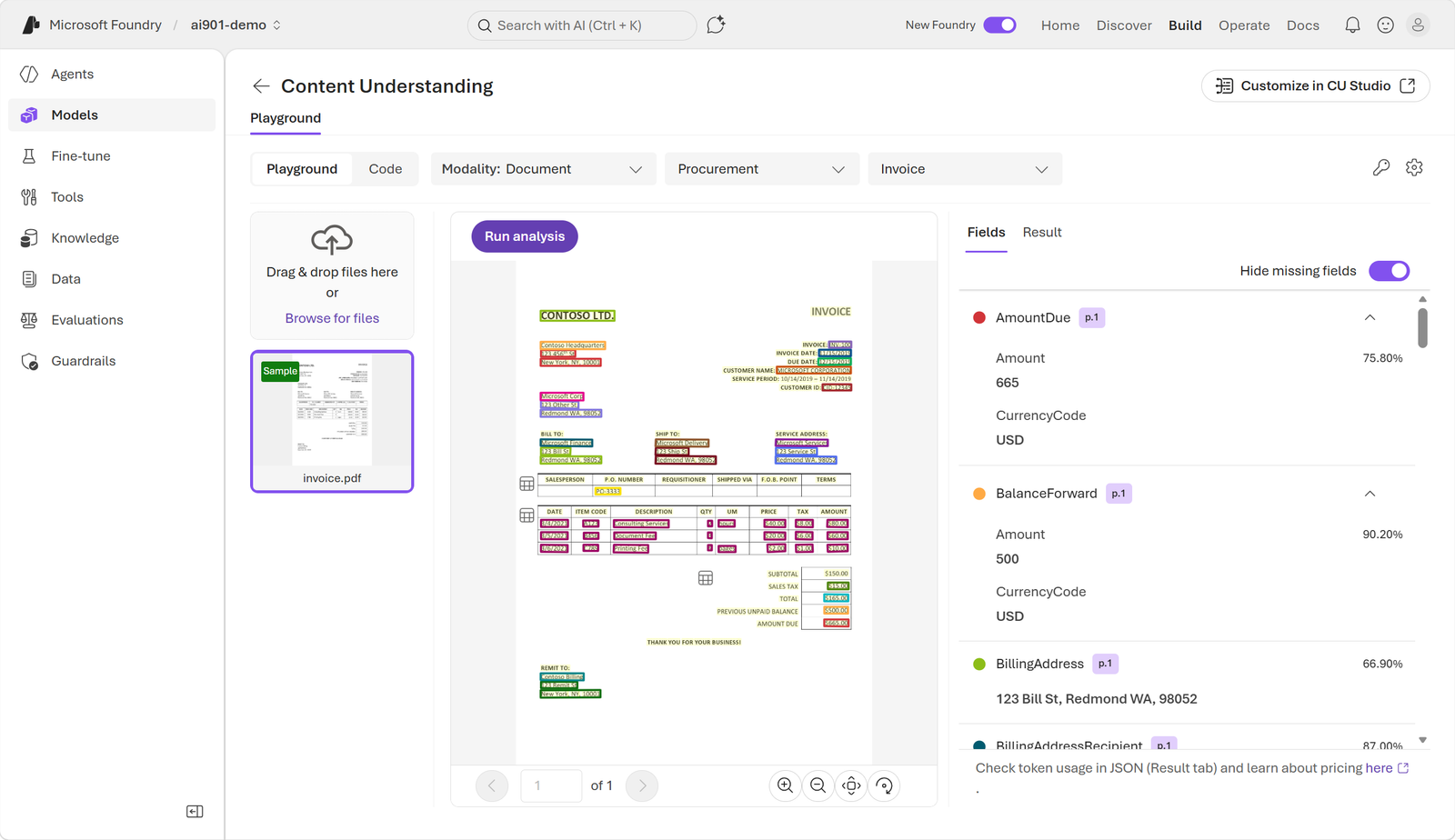Image resolution: width=1455 pixels, height=840 pixels.
Task: Switch to the Code tab
Action: [386, 169]
